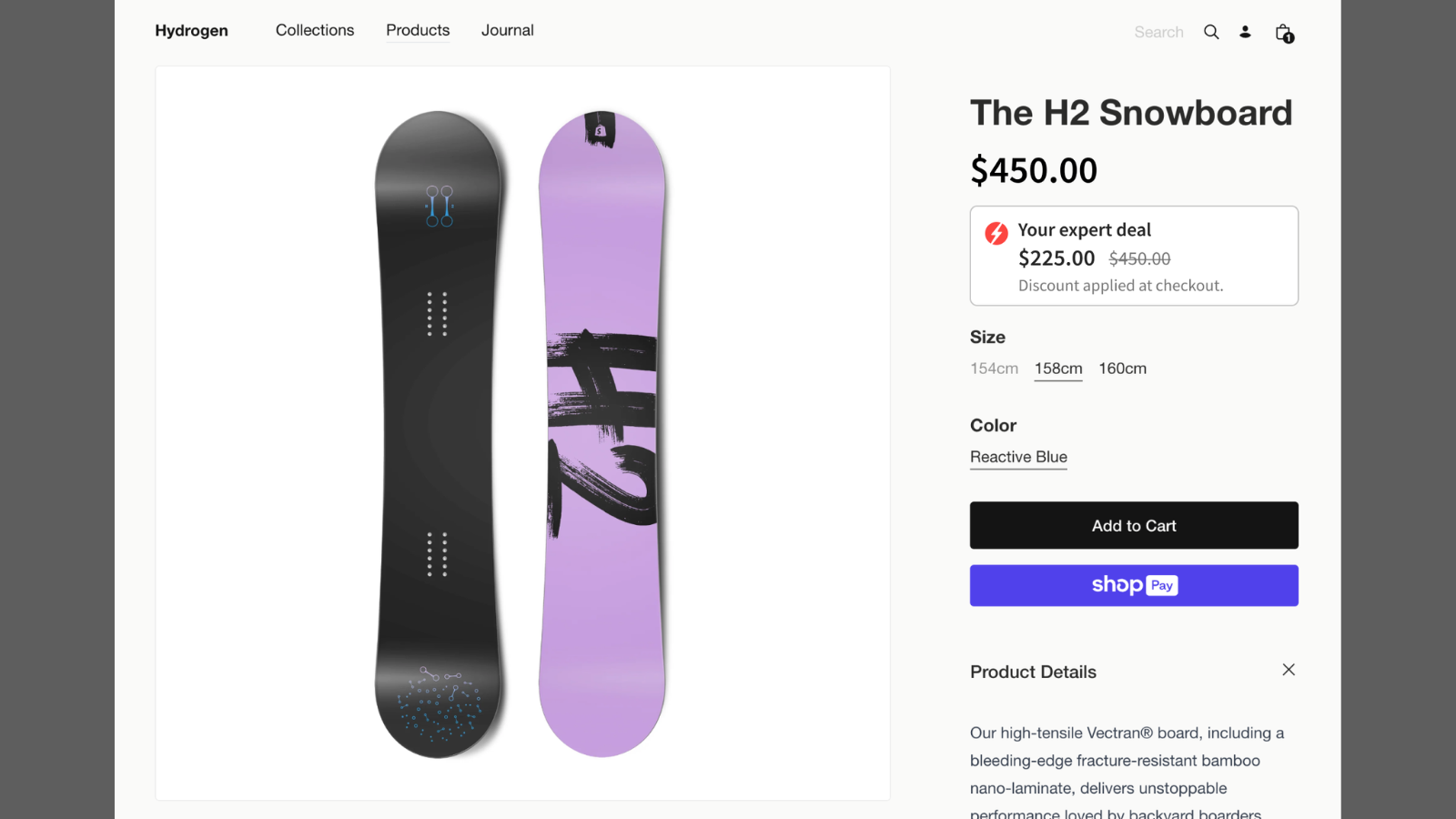The image size is (1456, 819).
Task: Select the 160cm size option
Action: [1122, 369]
